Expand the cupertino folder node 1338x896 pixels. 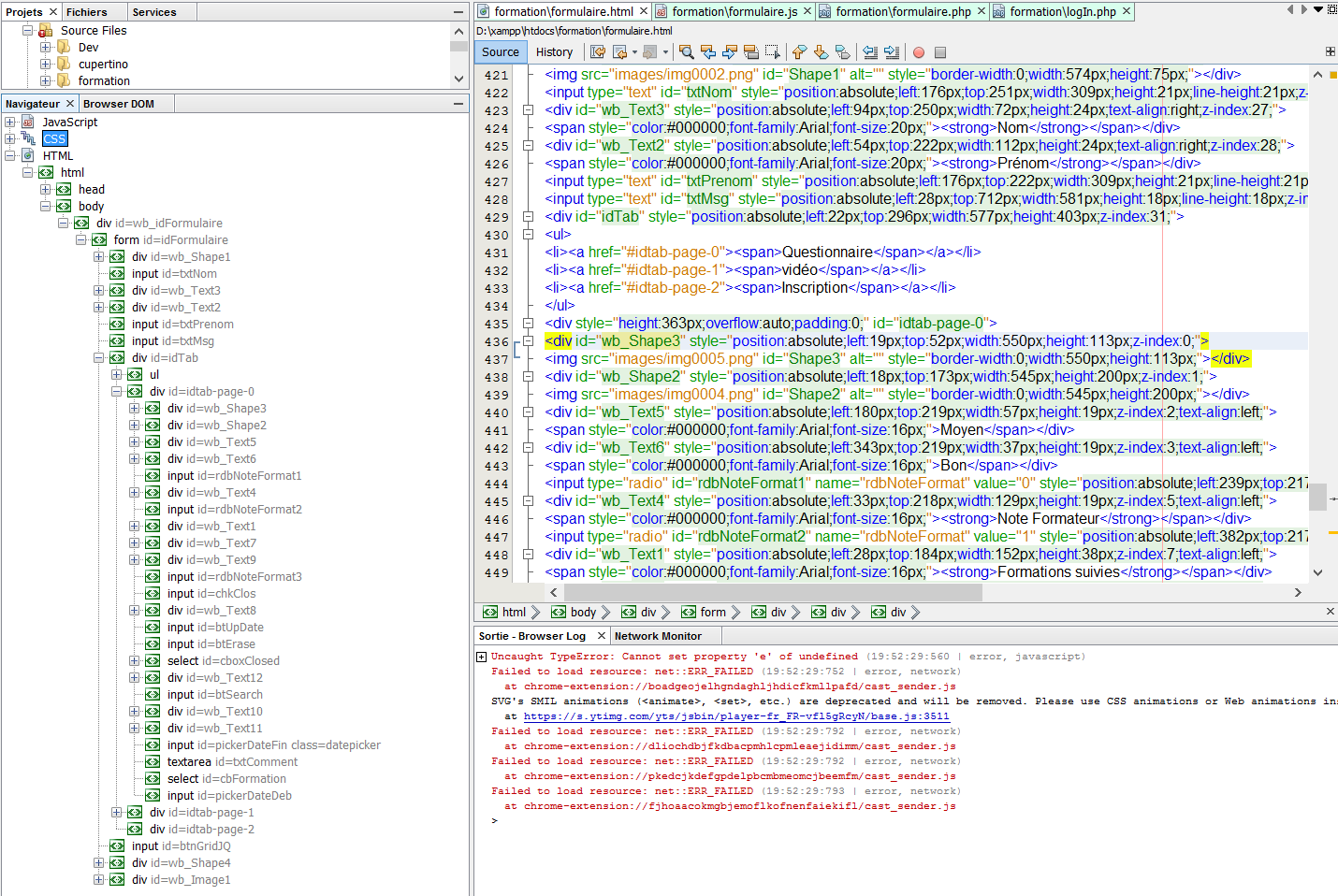(45, 65)
